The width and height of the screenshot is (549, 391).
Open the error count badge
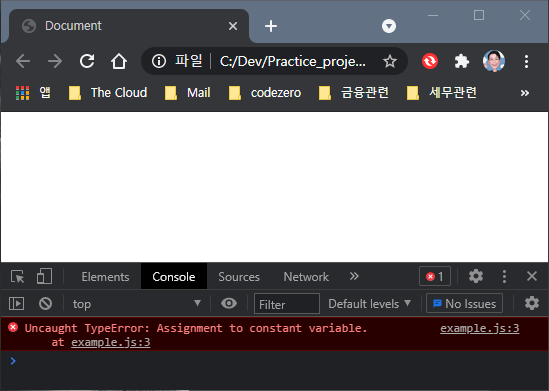tap(435, 277)
